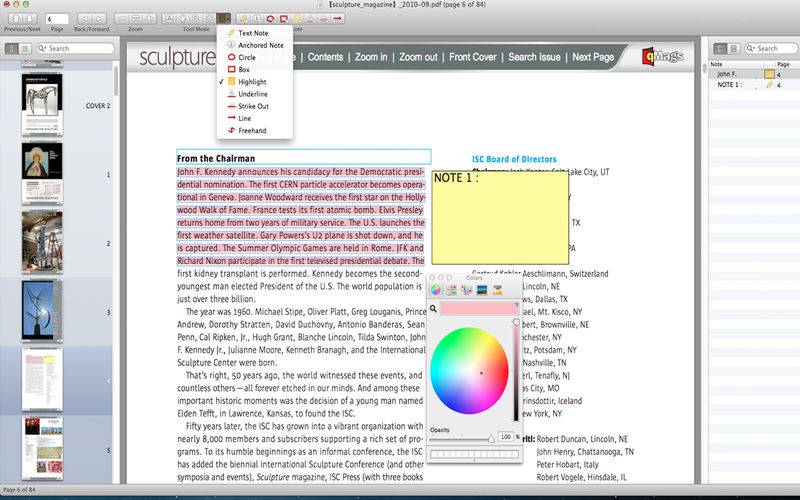Choose Anchored Note from the dropdown menu
This screenshot has width=800, height=500.
coord(255,45)
